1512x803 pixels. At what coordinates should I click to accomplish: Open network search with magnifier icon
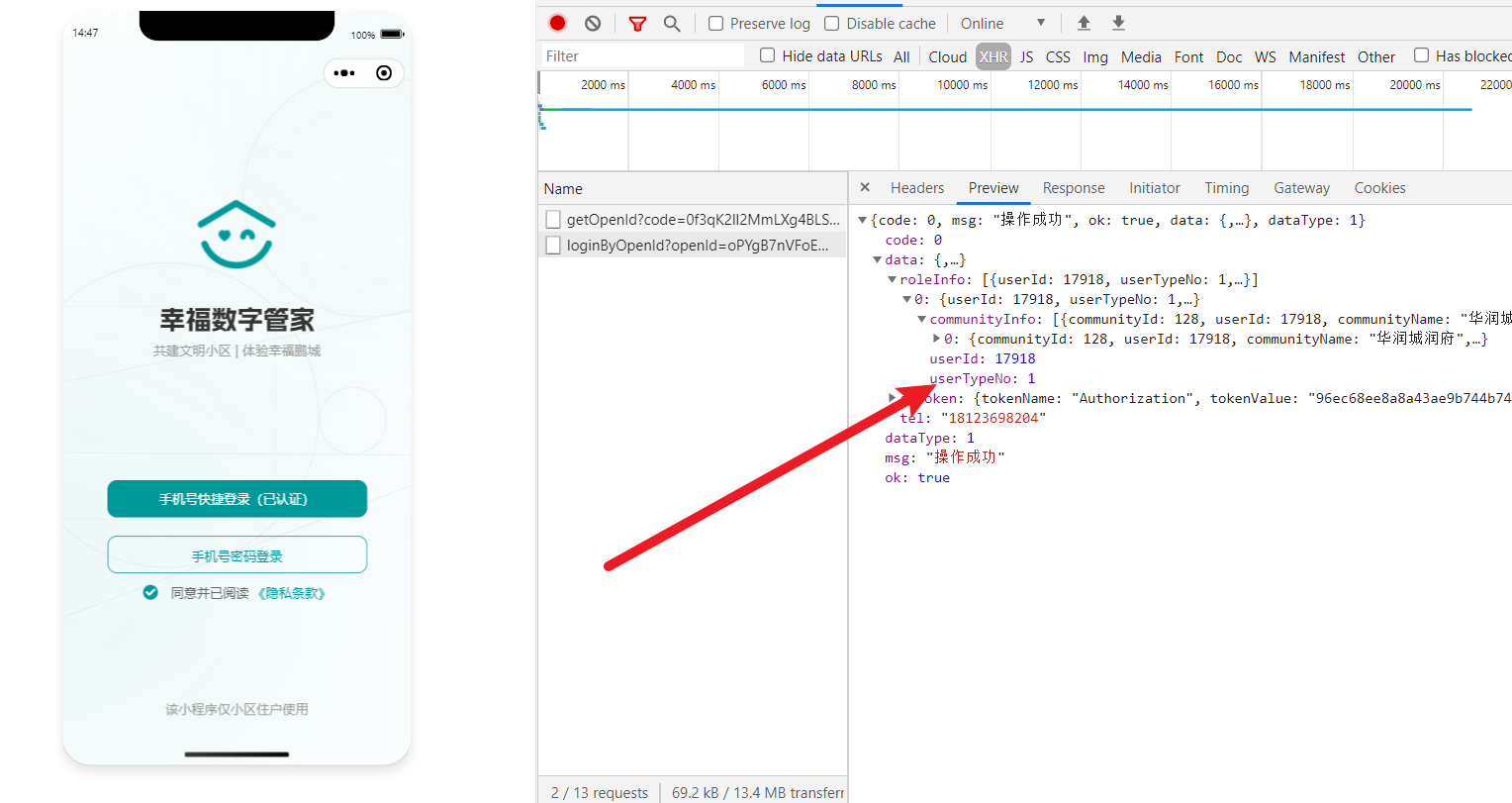672,23
